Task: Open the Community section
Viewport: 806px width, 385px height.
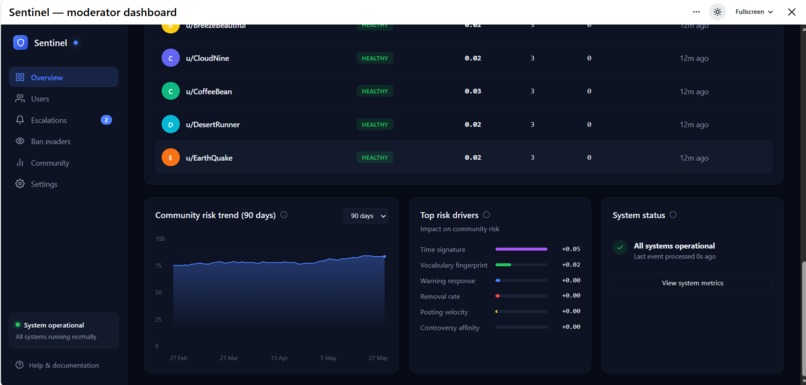Action: pos(64,162)
